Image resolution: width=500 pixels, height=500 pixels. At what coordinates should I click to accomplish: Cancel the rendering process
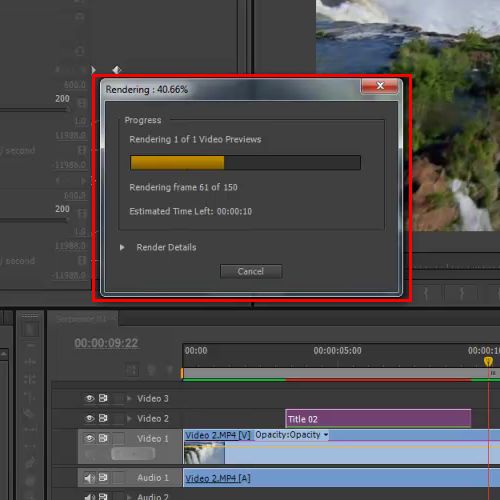251,271
